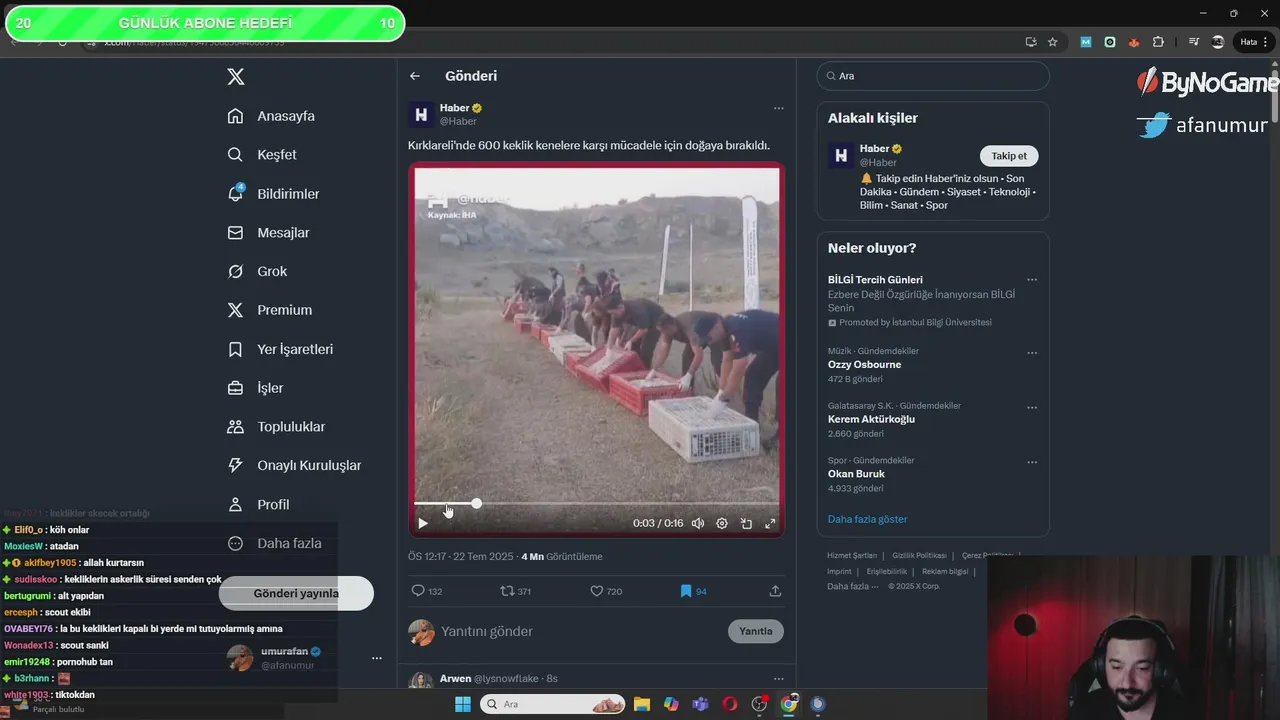Image resolution: width=1280 pixels, height=720 pixels.
Task: Click the taskbar Ara search box
Action: 553,704
